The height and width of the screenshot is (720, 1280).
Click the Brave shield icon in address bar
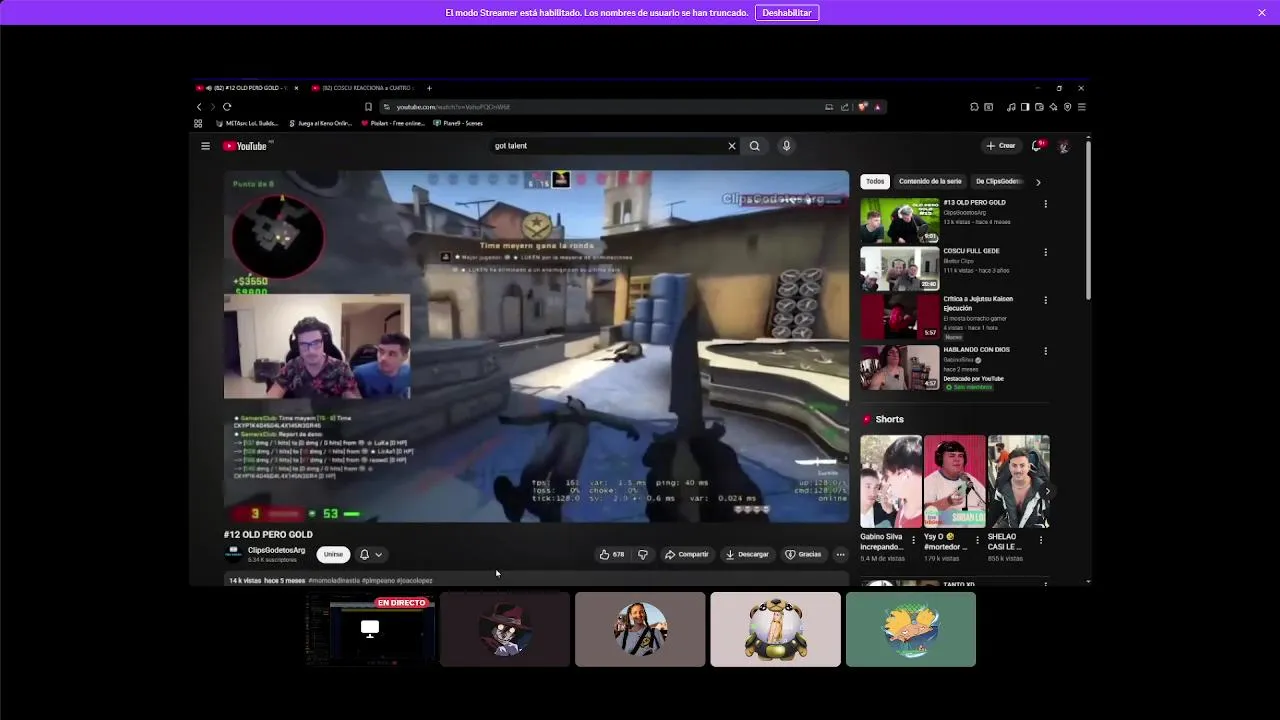[x=863, y=107]
